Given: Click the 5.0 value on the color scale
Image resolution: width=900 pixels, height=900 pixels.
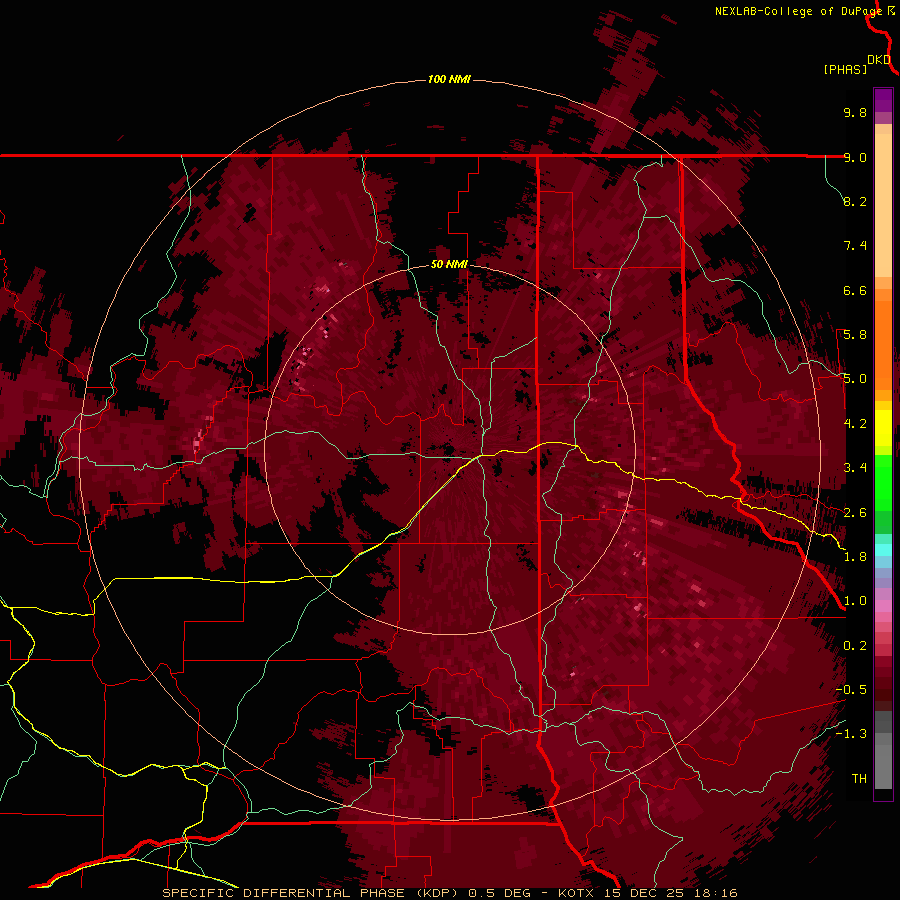Looking at the screenshot, I should point(855,379).
